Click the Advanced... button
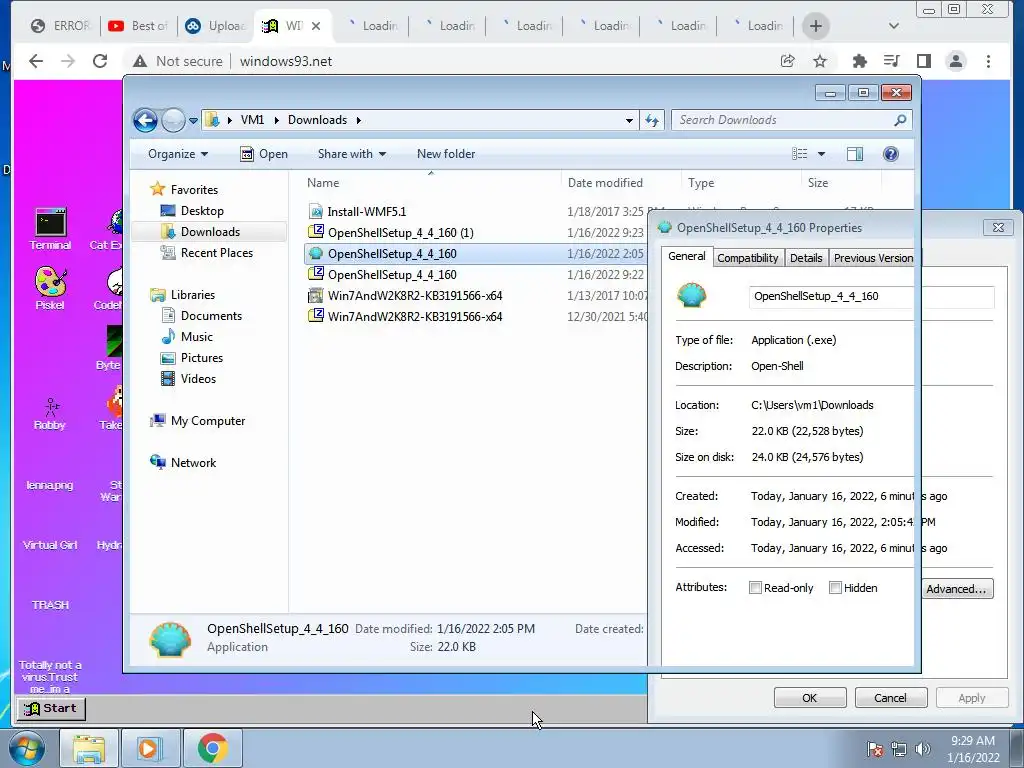Screen dimensions: 1024x768 [x=956, y=588]
